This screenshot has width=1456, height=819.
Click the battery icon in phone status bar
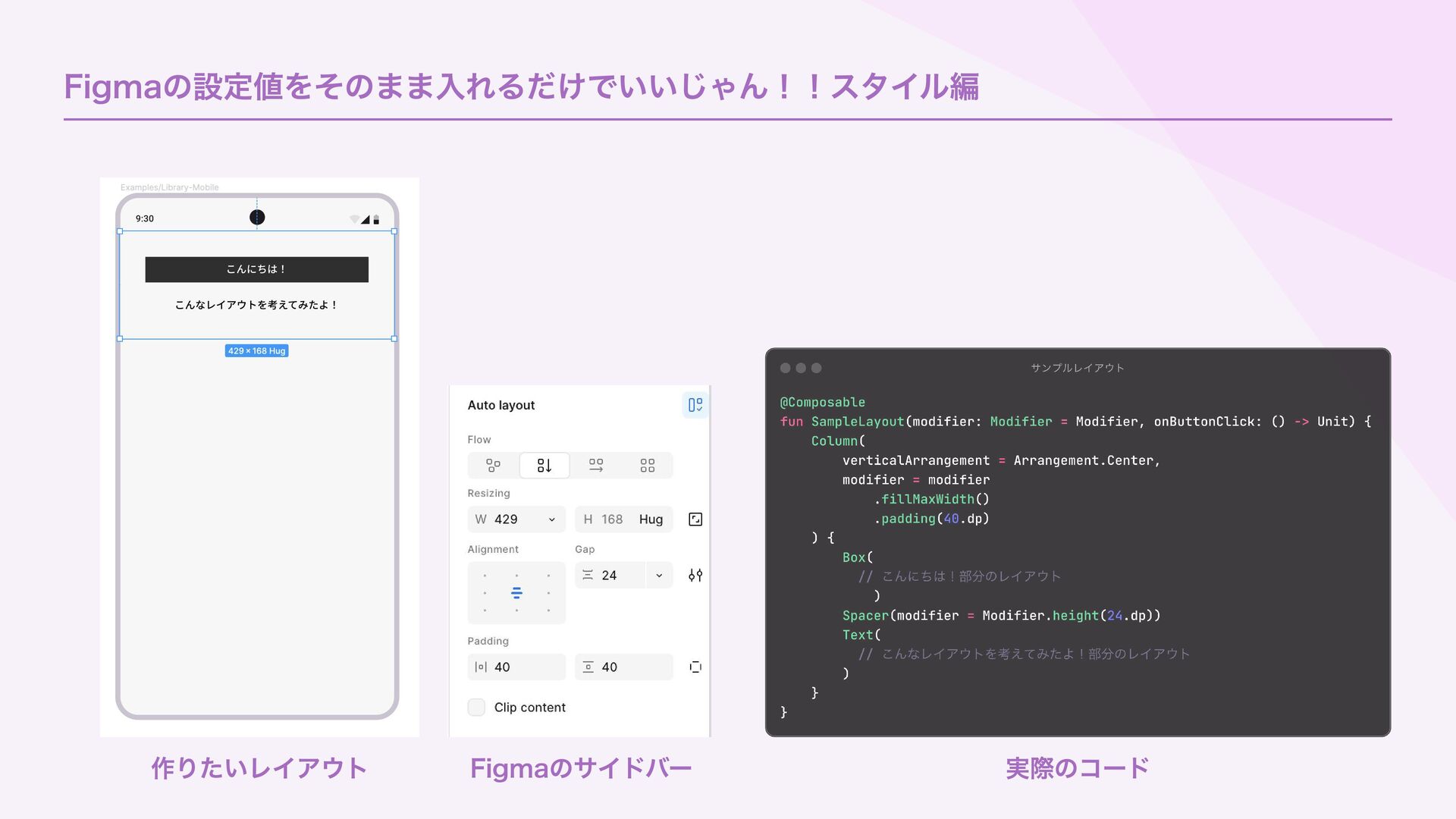[x=376, y=219]
